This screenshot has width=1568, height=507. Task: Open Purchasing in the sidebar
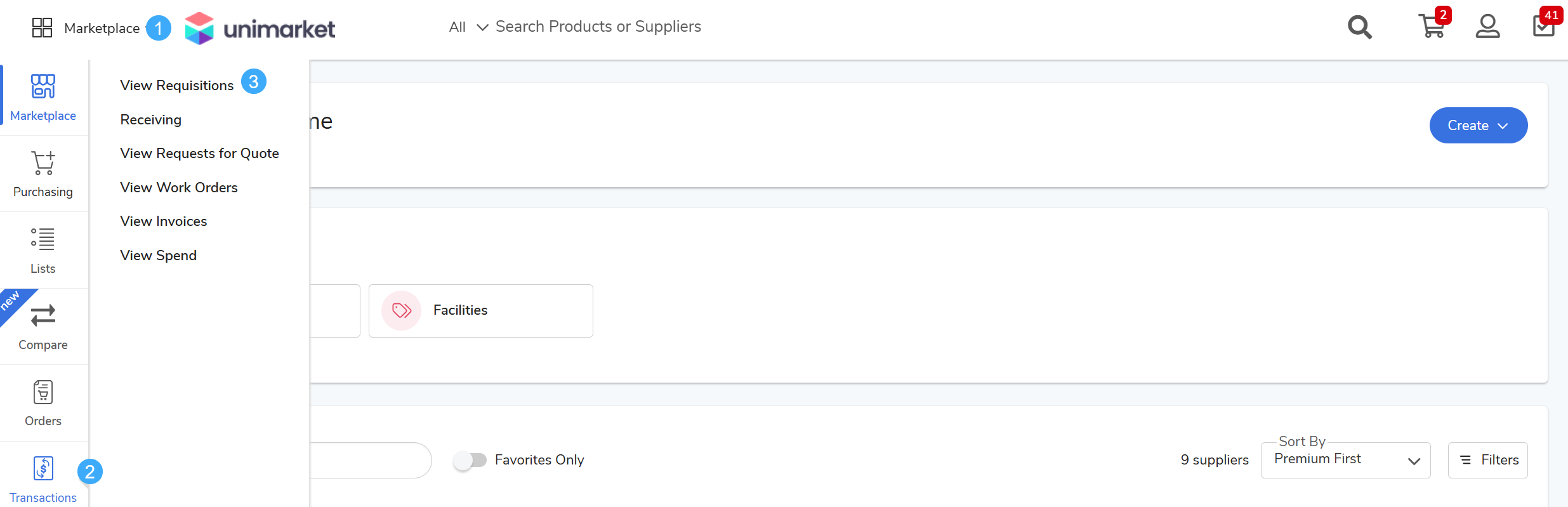(x=43, y=174)
